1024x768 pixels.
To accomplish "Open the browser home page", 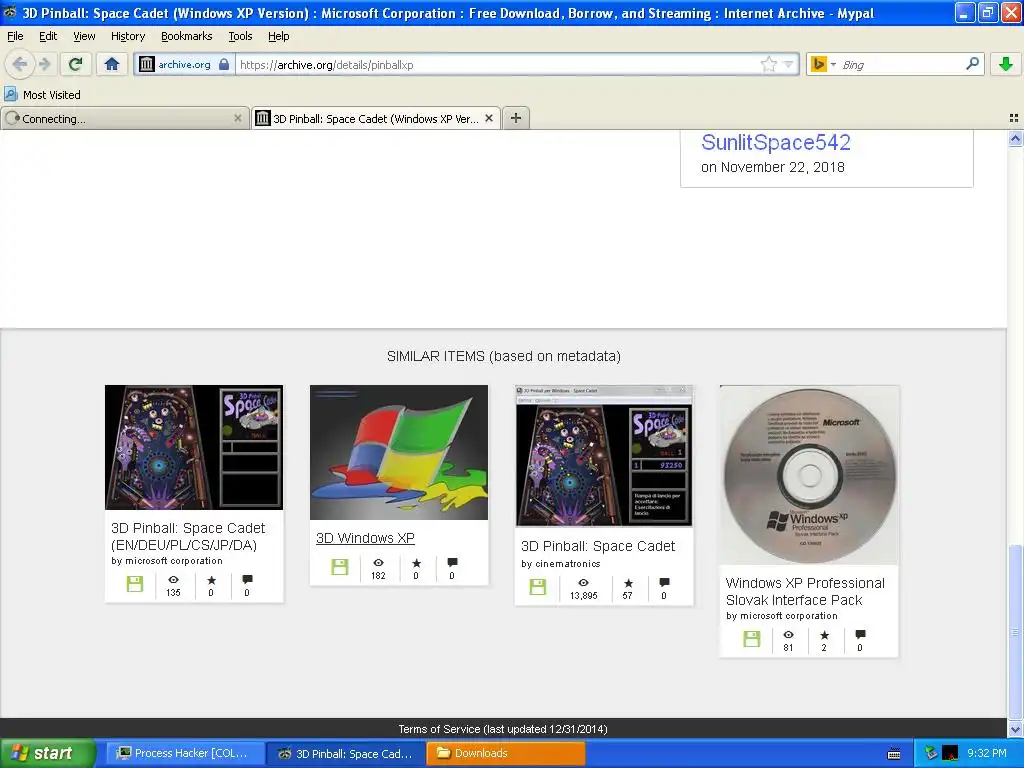I will tap(112, 64).
